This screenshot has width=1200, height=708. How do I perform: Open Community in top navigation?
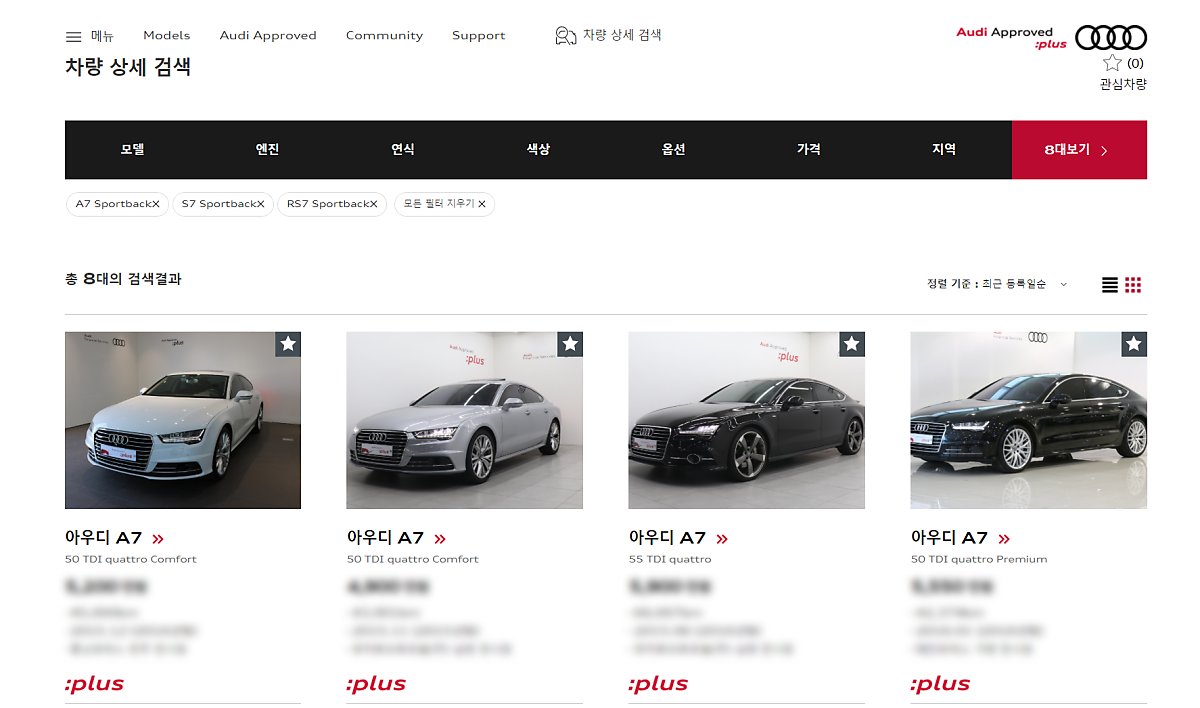[384, 36]
